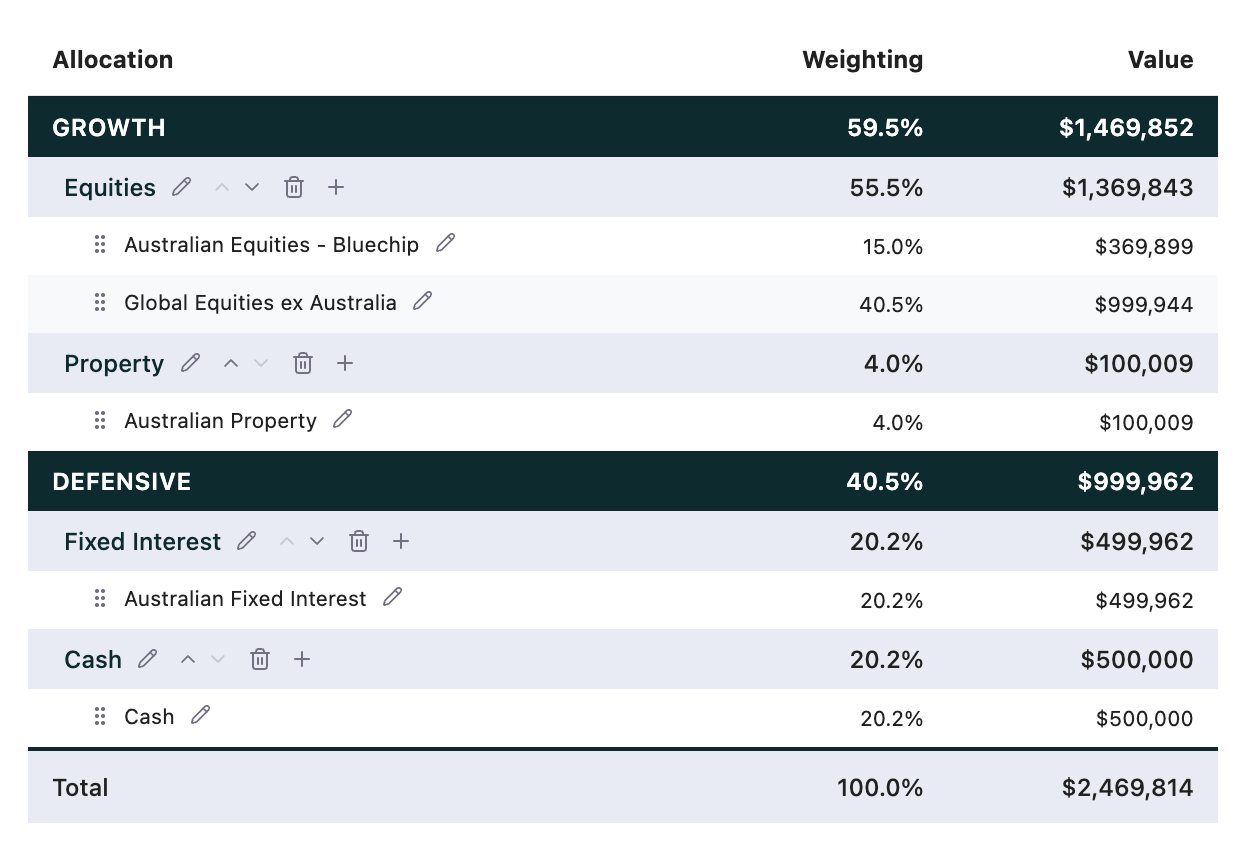Move Fixed Interest category down

pyautogui.click(x=317, y=541)
